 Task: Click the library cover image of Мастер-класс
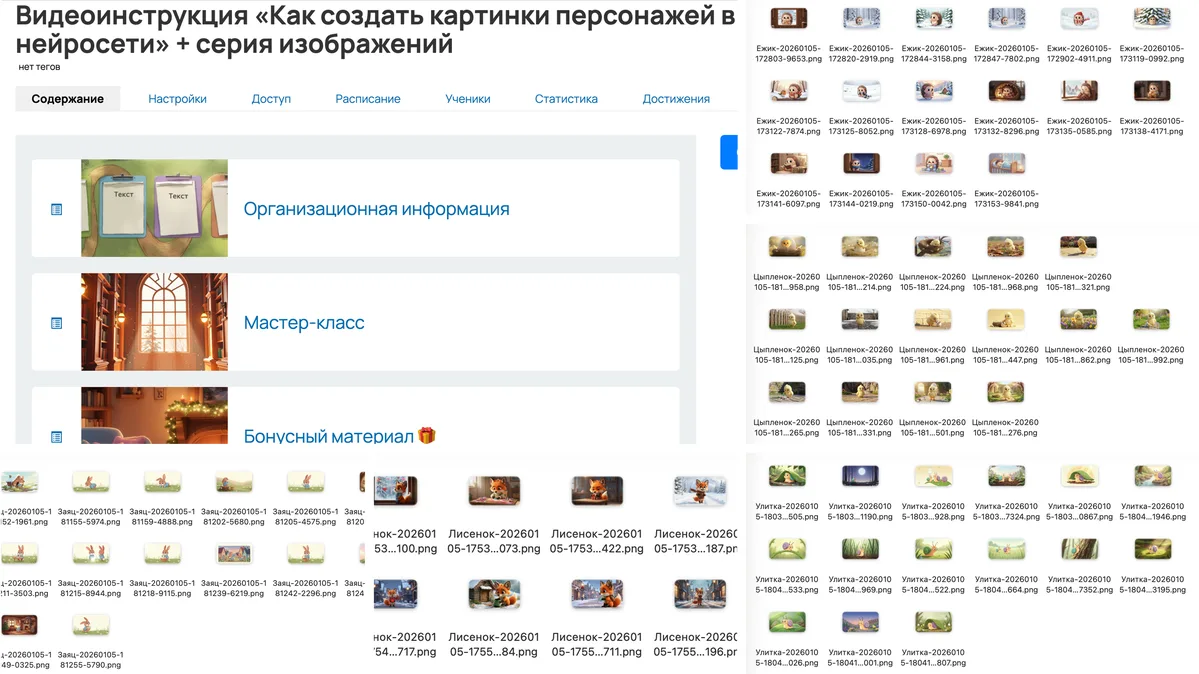(x=154, y=322)
